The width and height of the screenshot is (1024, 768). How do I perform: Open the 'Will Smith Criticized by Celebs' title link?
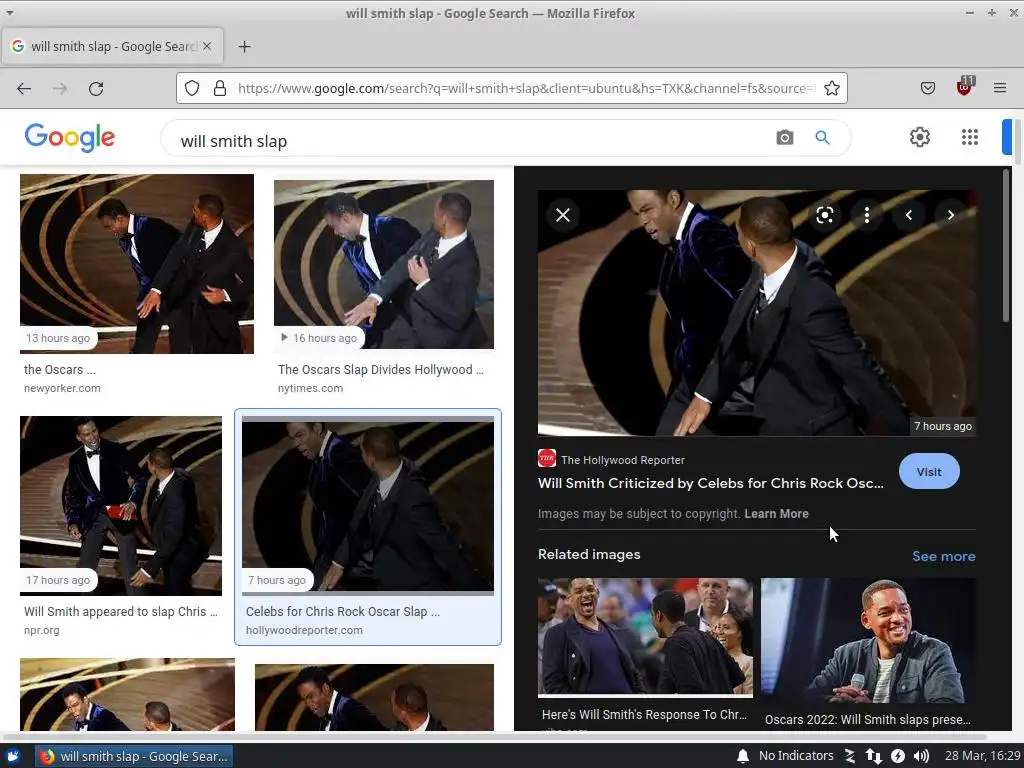pos(711,483)
